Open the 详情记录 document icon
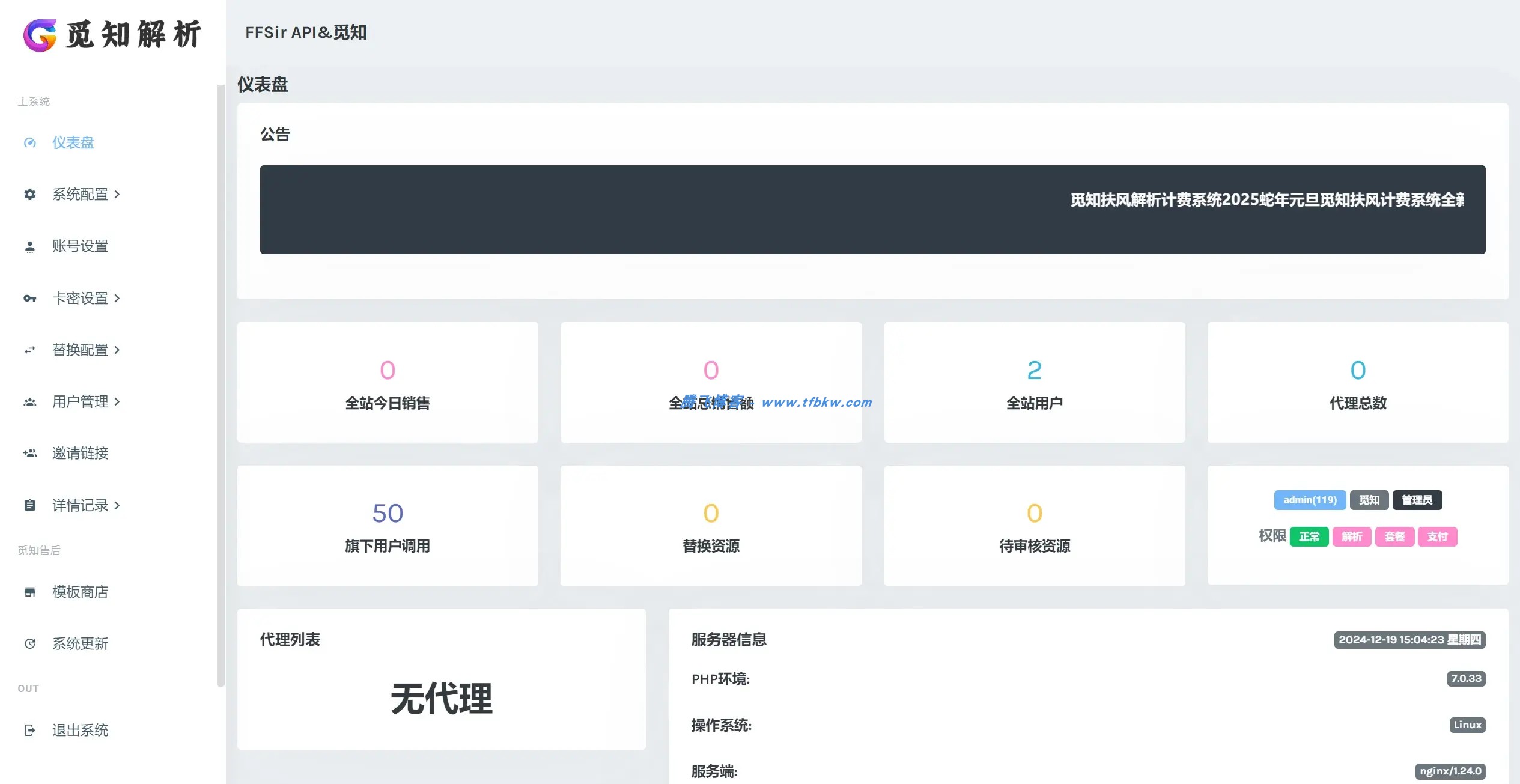Image resolution: width=1520 pixels, height=784 pixels. click(x=30, y=505)
